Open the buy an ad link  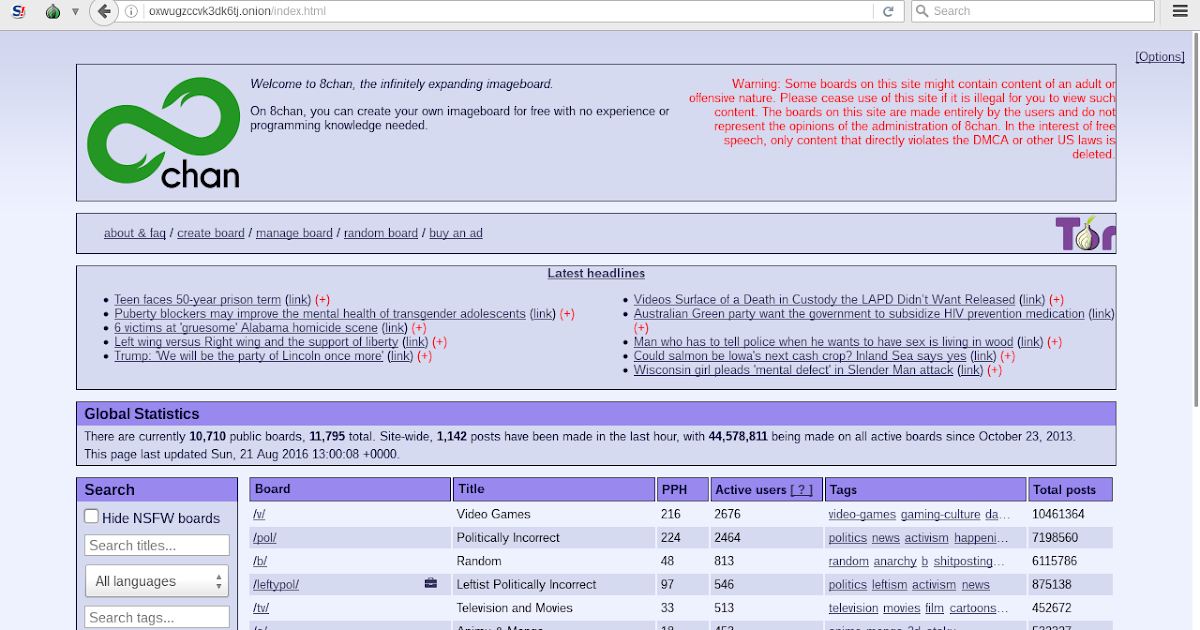click(x=456, y=233)
